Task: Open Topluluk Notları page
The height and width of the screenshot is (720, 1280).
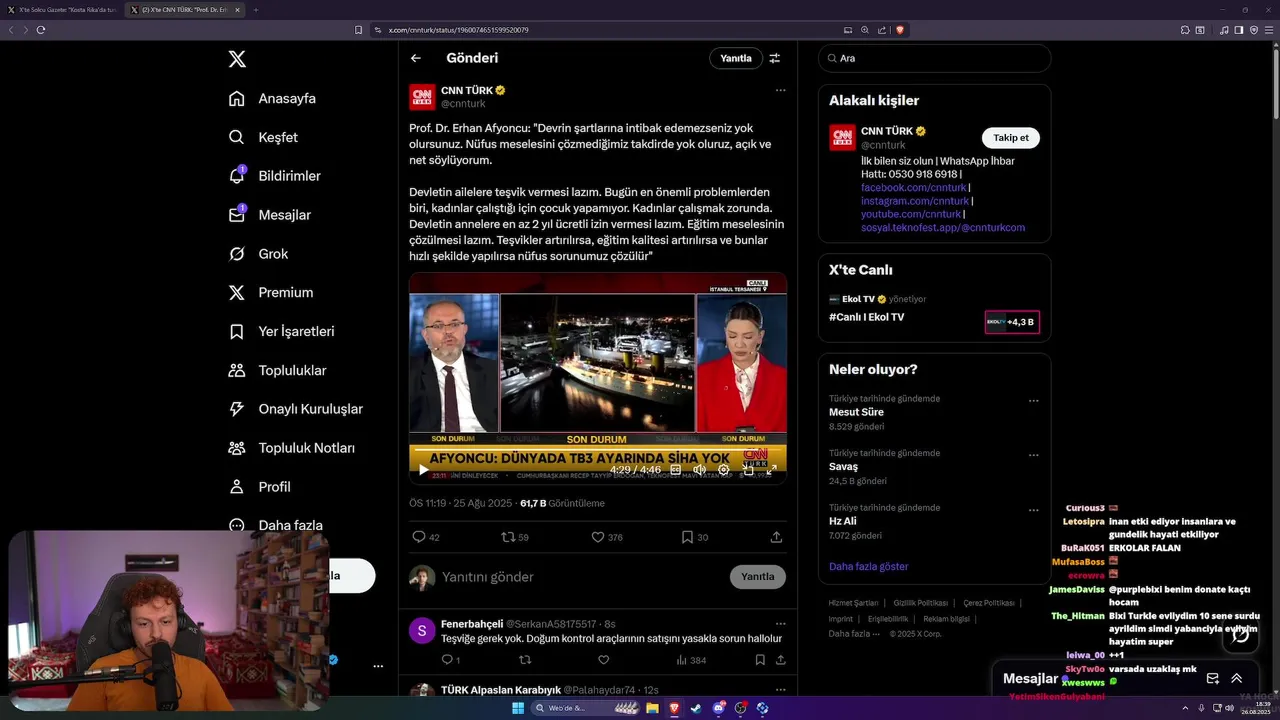Action: click(291, 448)
